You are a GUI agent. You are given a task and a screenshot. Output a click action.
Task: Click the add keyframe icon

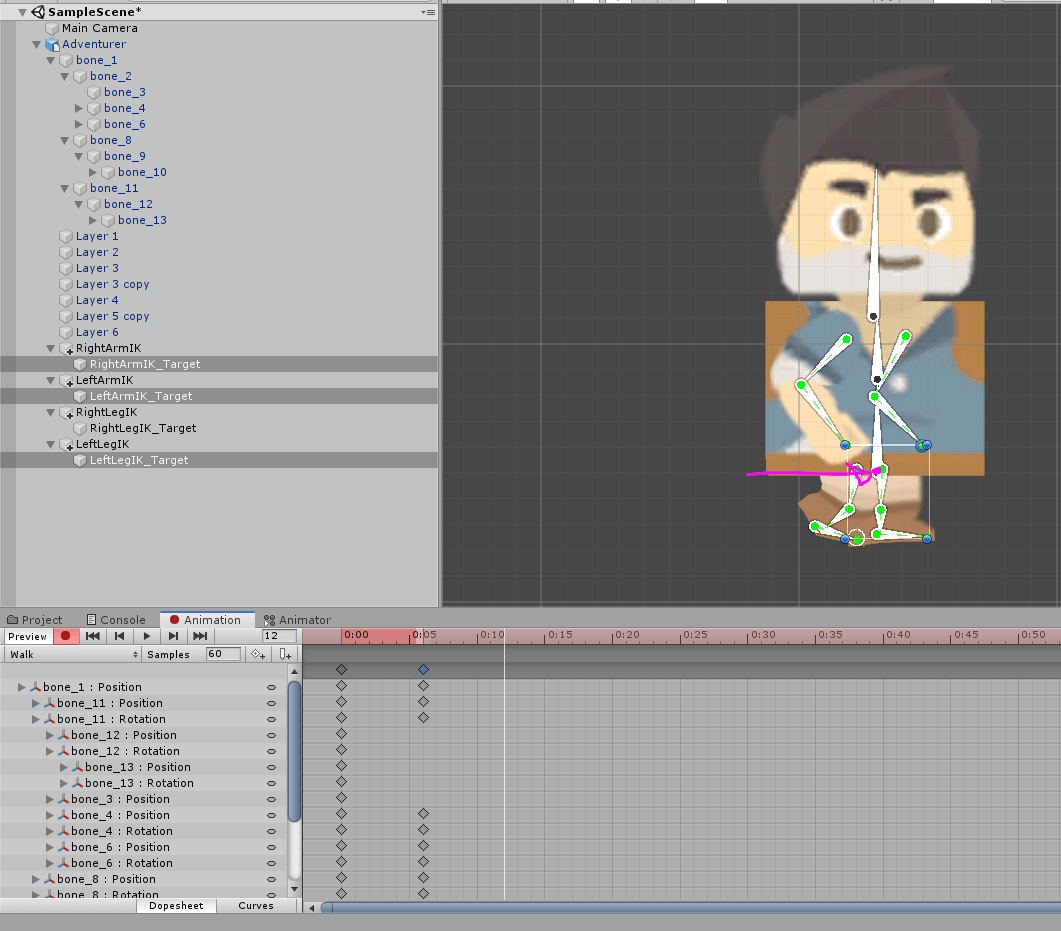(x=257, y=653)
